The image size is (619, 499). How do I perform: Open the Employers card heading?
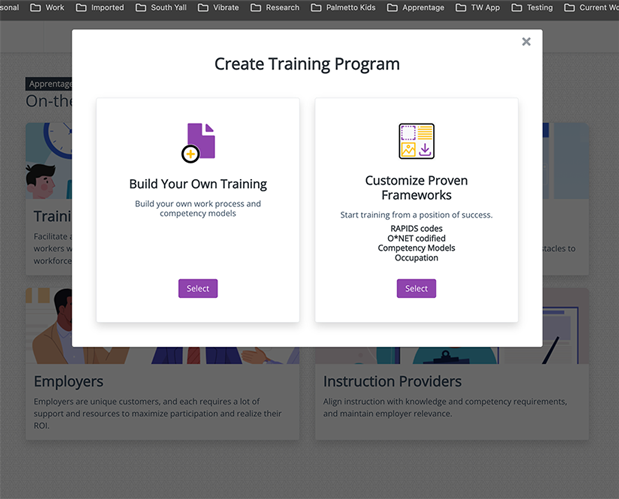coord(69,381)
